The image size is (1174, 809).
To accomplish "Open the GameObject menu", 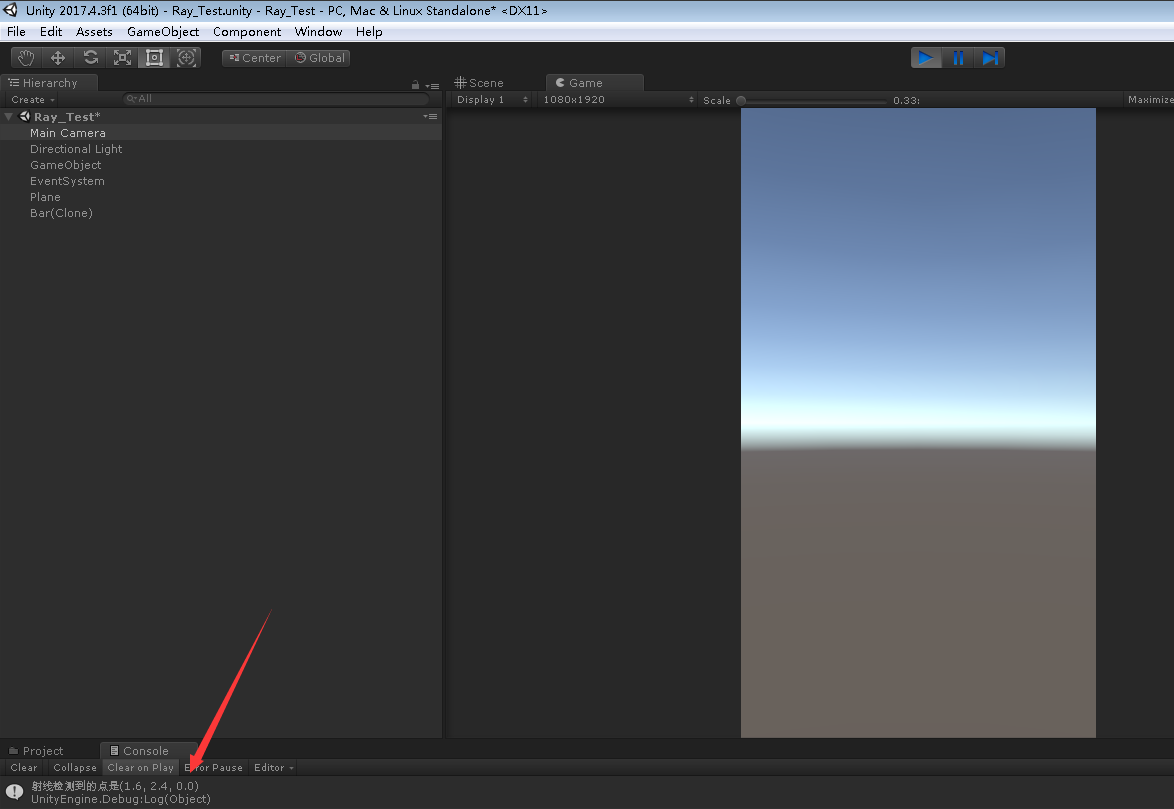I will click(x=163, y=31).
